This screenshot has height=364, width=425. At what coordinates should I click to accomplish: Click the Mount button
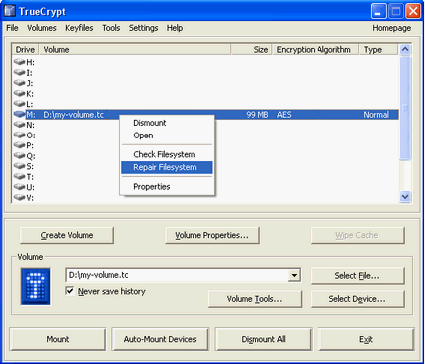click(x=58, y=339)
